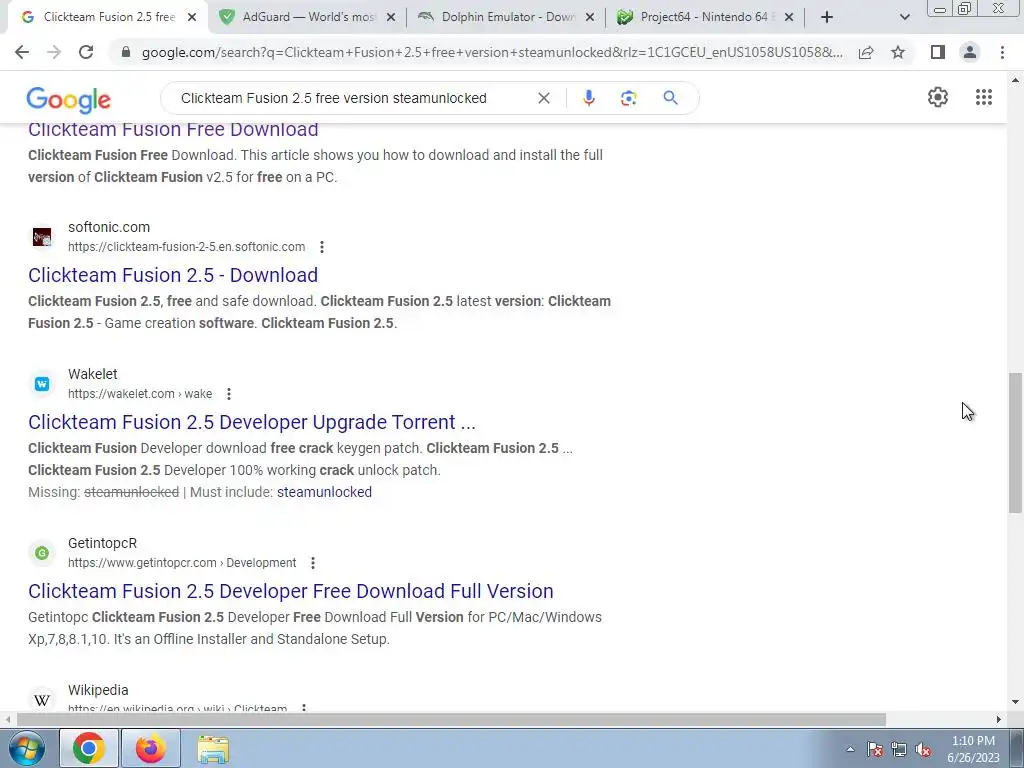Screen dimensions: 1024x768
Task: Open network status tray icon
Action: (x=899, y=749)
